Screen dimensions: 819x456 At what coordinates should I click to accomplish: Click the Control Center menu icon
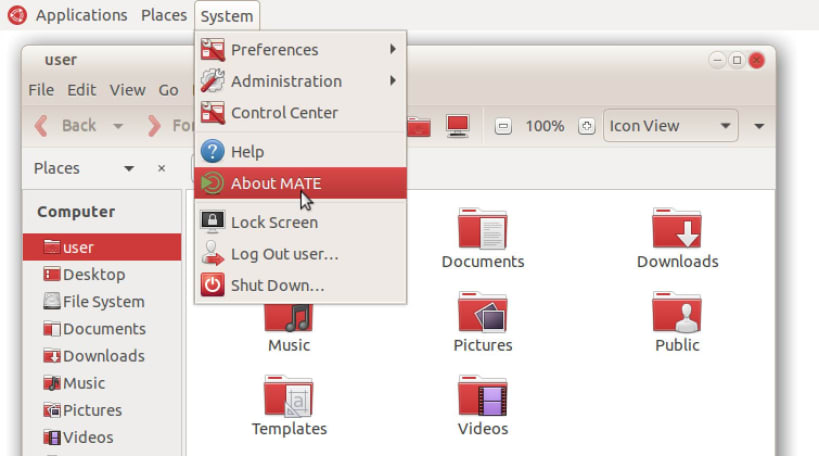tap(213, 113)
